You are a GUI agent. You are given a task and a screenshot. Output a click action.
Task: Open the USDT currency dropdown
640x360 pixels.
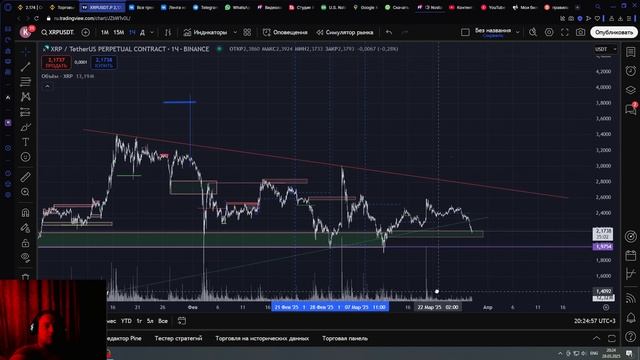(x=605, y=49)
